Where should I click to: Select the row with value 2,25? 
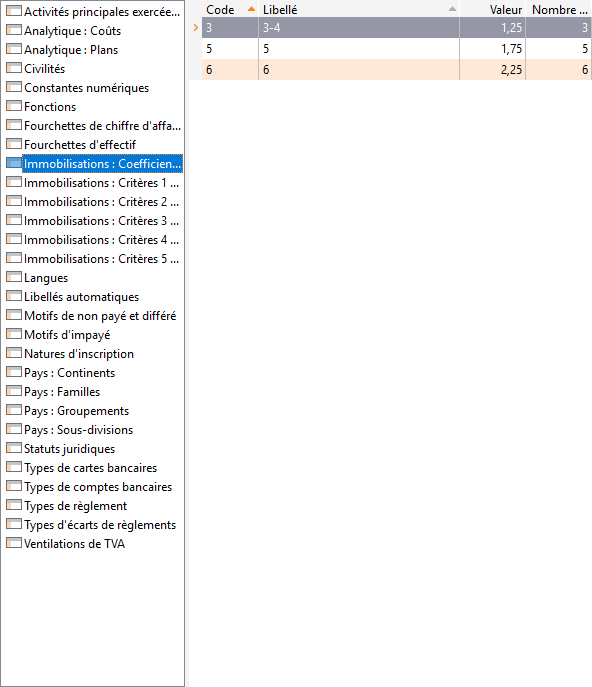coord(397,70)
